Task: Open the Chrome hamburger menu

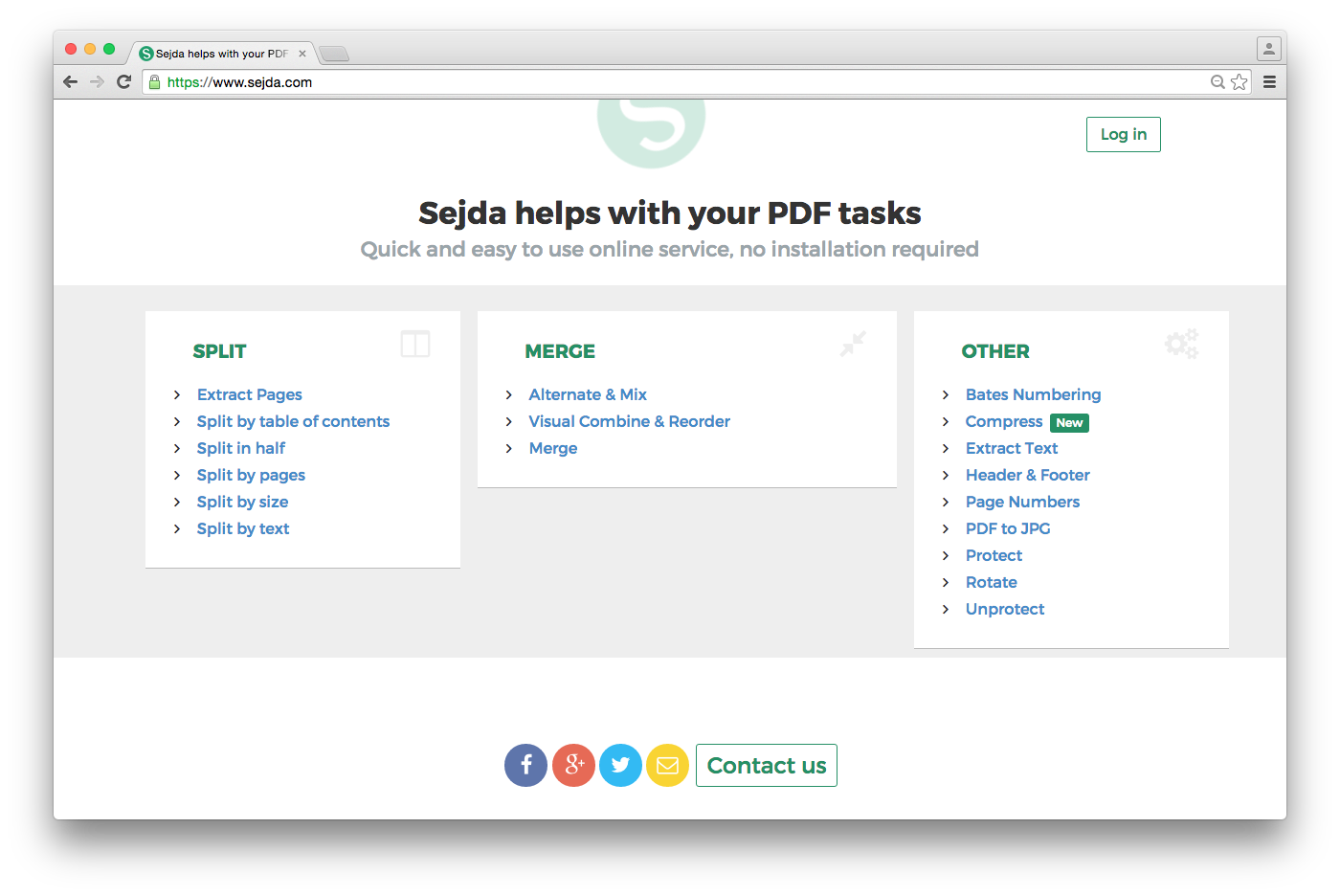Action: (1269, 82)
